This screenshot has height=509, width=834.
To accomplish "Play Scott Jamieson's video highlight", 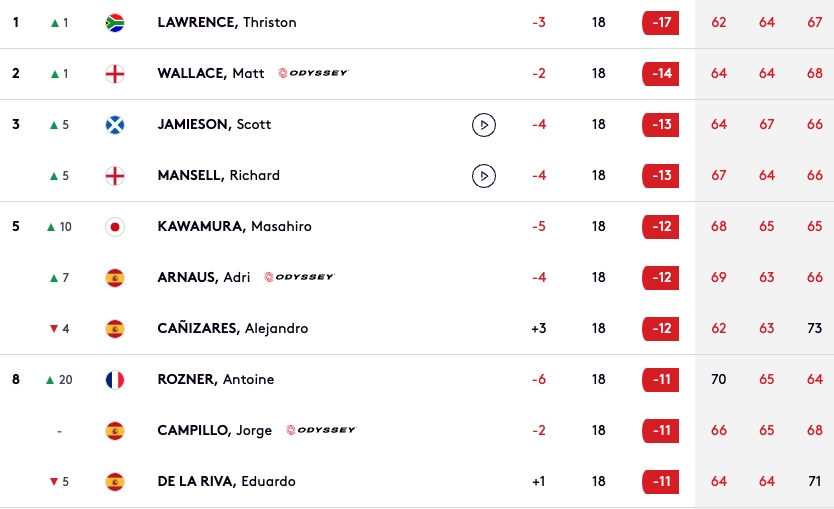I will [483, 125].
